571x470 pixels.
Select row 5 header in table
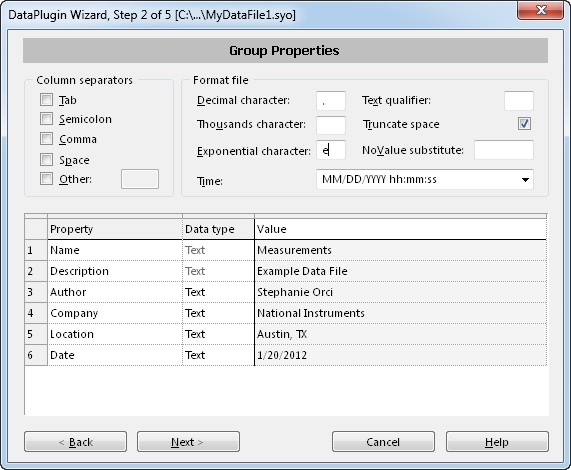pyautogui.click(x=36, y=334)
